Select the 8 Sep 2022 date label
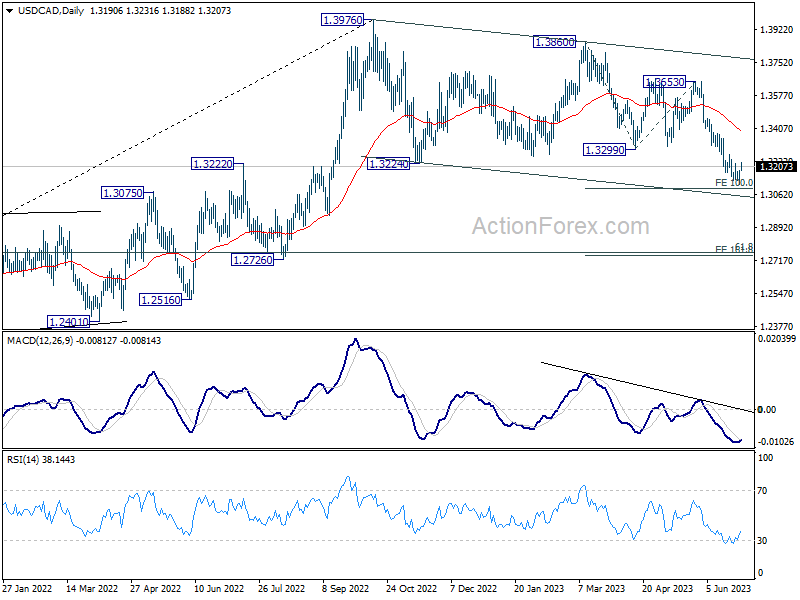The image size is (800, 600). click(x=345, y=588)
